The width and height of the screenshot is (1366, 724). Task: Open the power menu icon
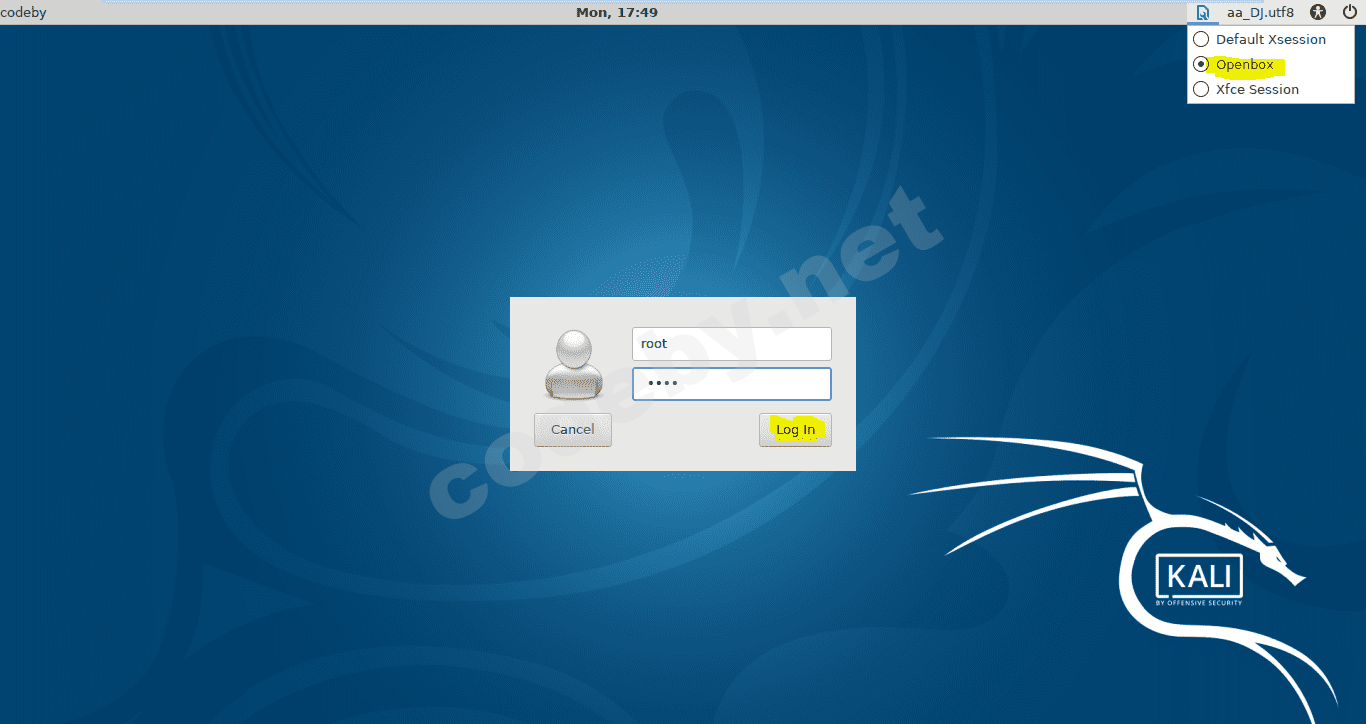pos(1349,13)
